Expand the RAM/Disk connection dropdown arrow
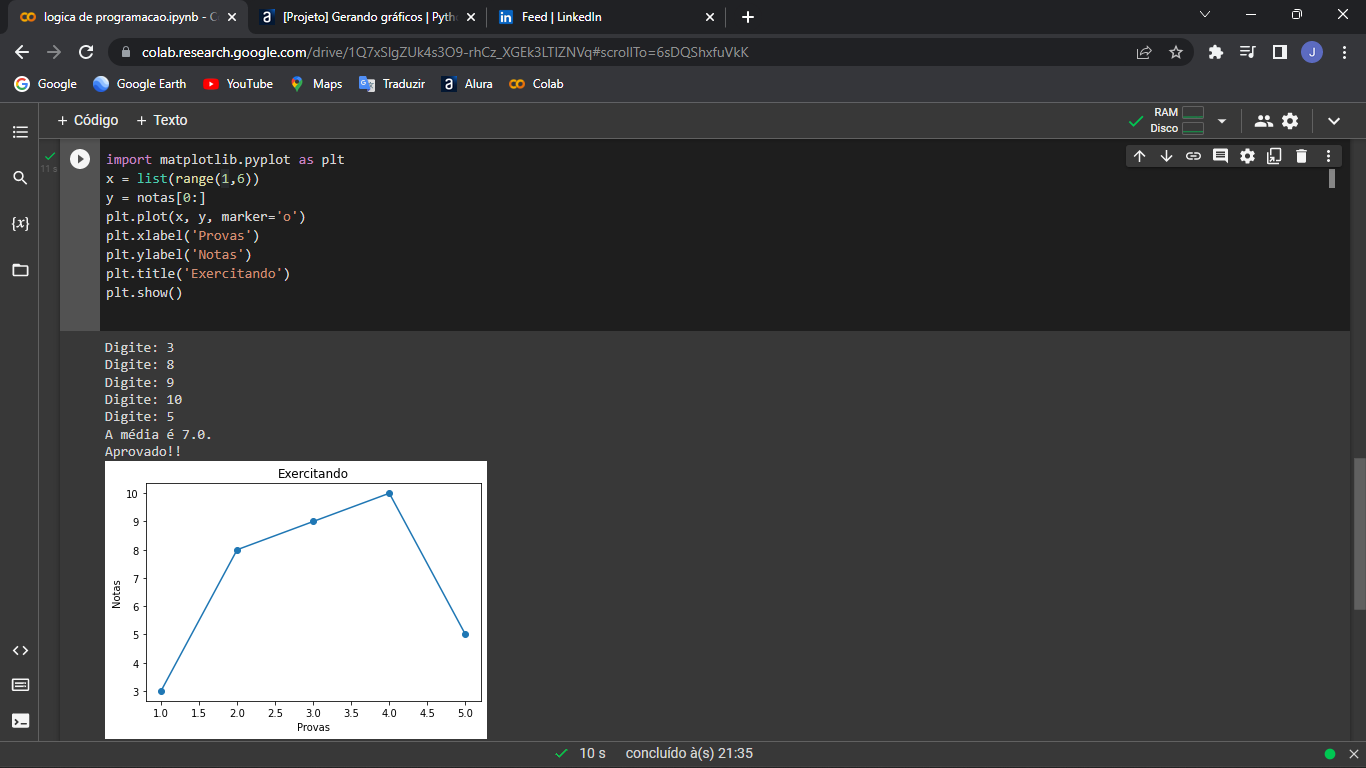The height and width of the screenshot is (768, 1366). point(1221,121)
